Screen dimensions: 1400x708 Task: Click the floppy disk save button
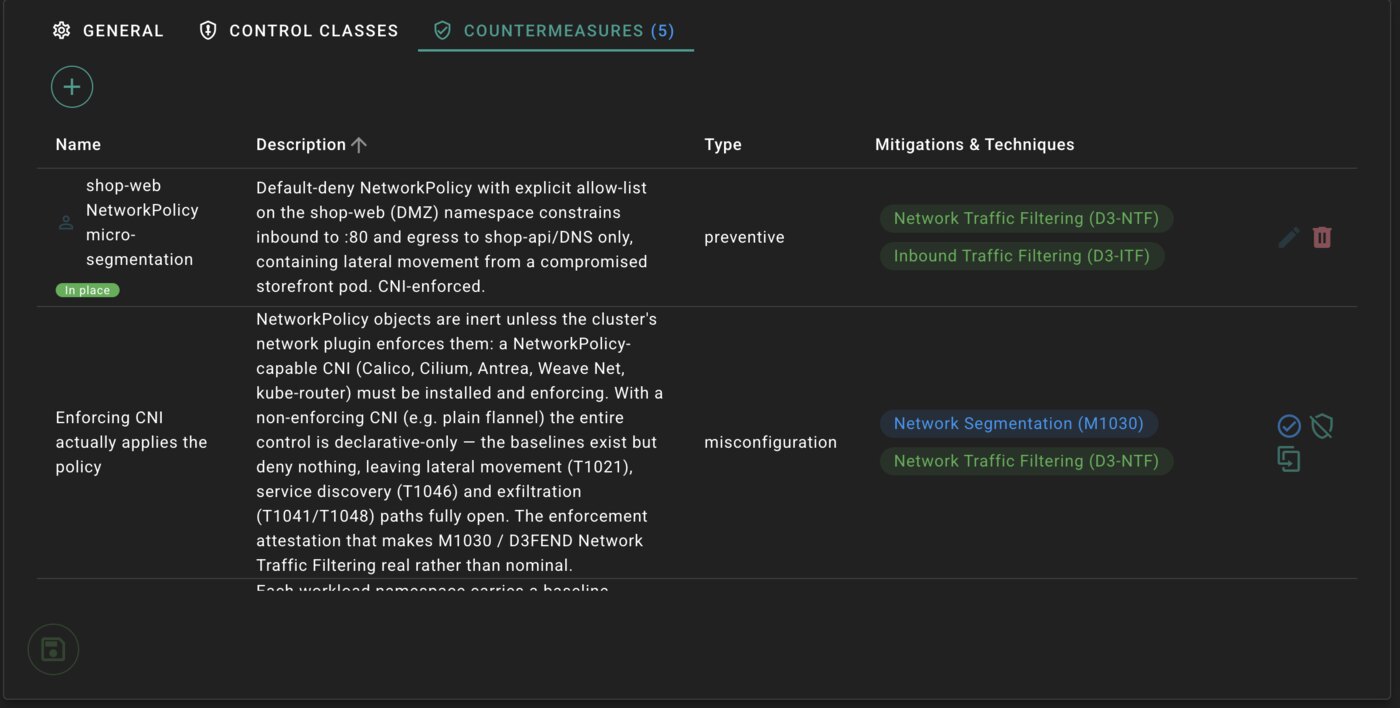[x=53, y=650]
